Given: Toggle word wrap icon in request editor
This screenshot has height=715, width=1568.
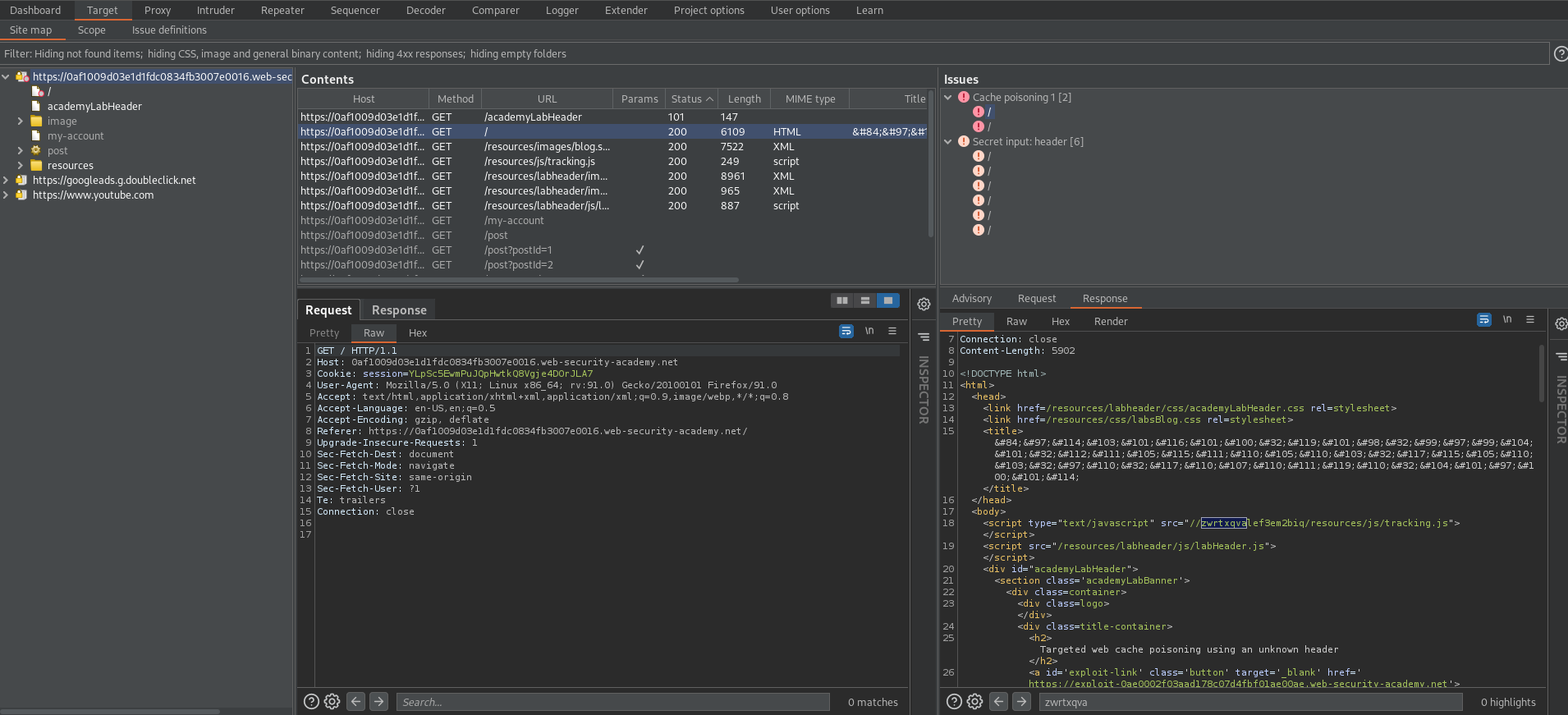Looking at the screenshot, I should 846,332.
